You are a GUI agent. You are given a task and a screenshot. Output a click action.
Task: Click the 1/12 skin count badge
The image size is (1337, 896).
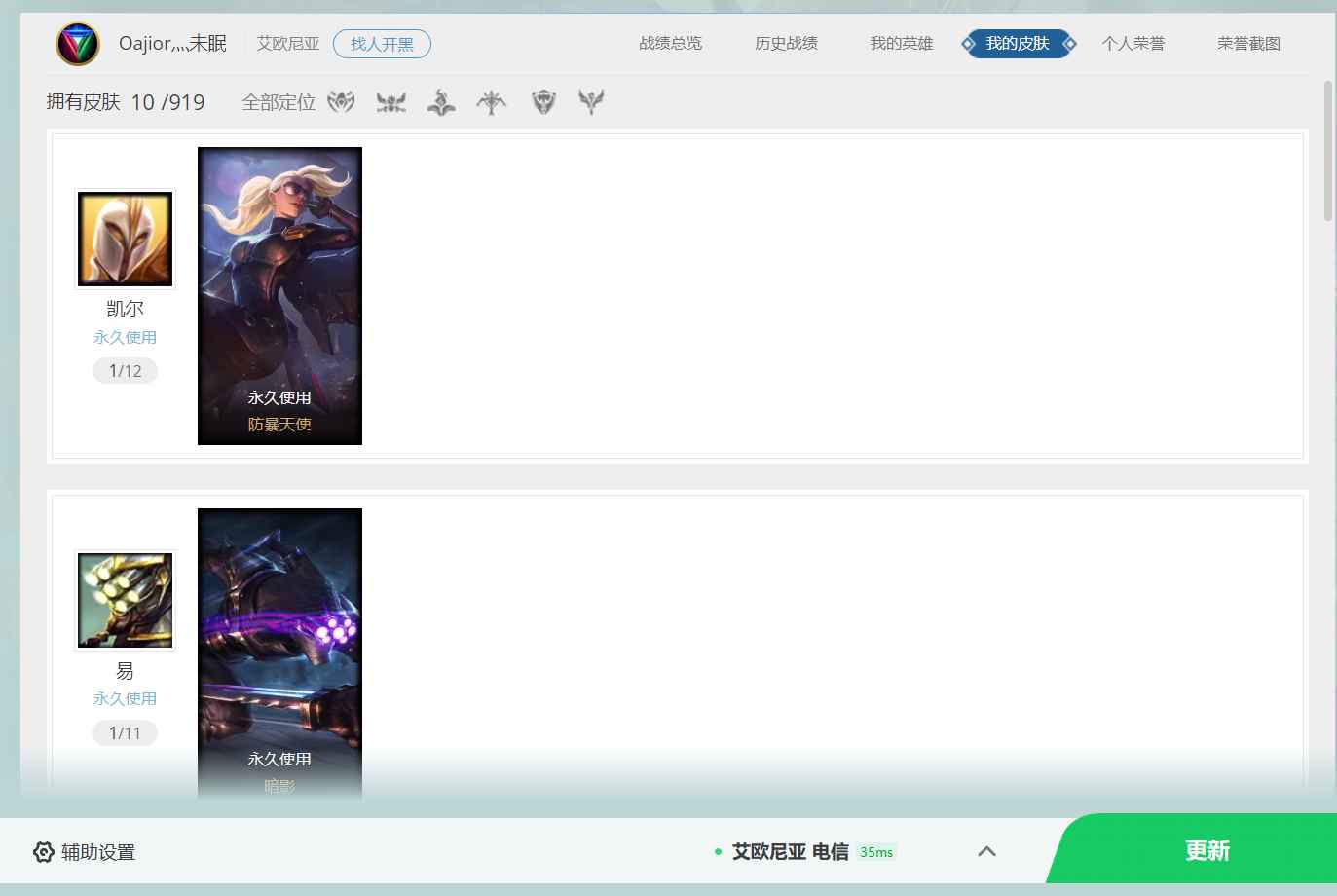[x=126, y=371]
